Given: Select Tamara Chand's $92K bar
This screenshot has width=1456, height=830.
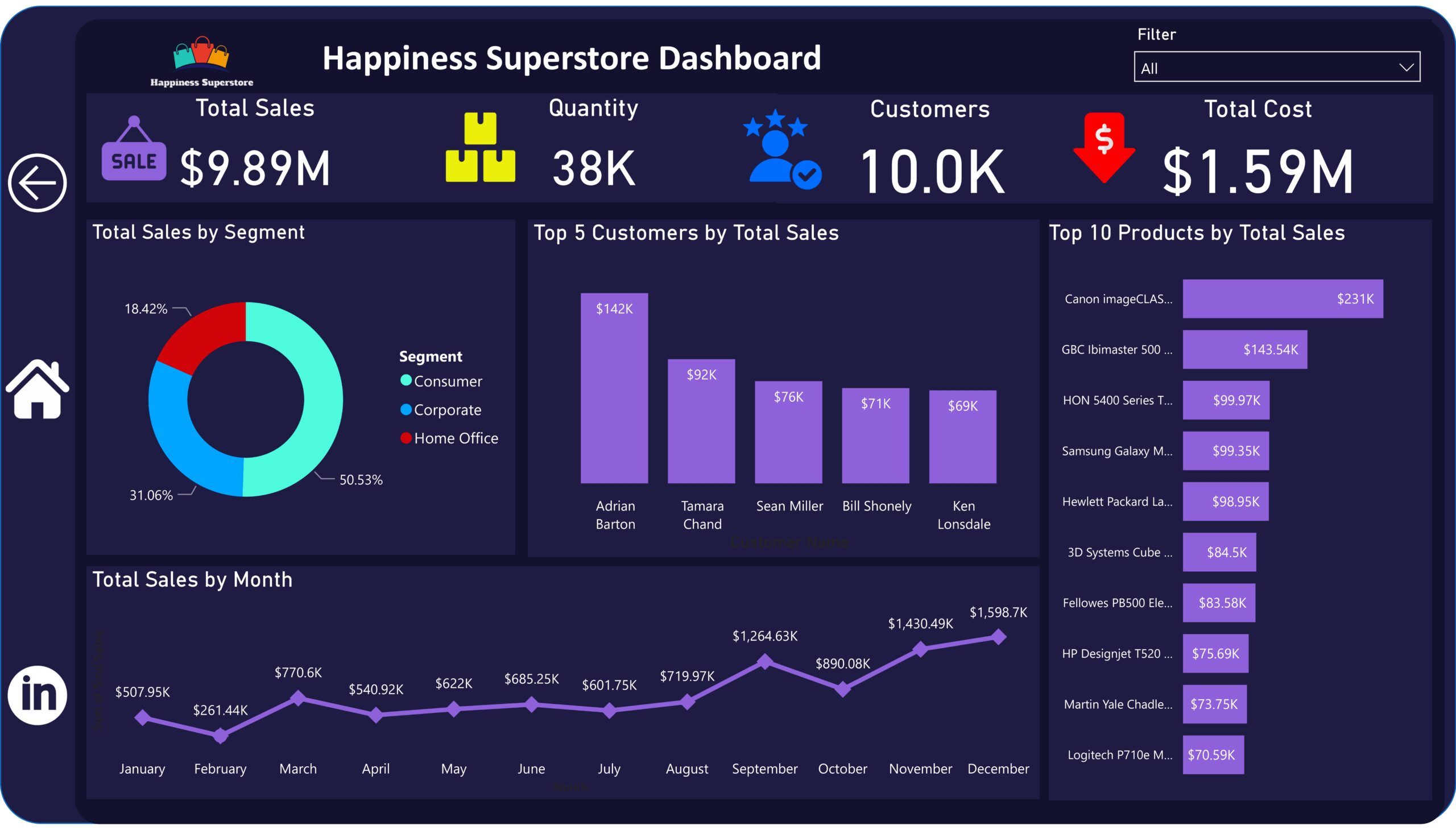Looking at the screenshot, I should tap(701, 421).
